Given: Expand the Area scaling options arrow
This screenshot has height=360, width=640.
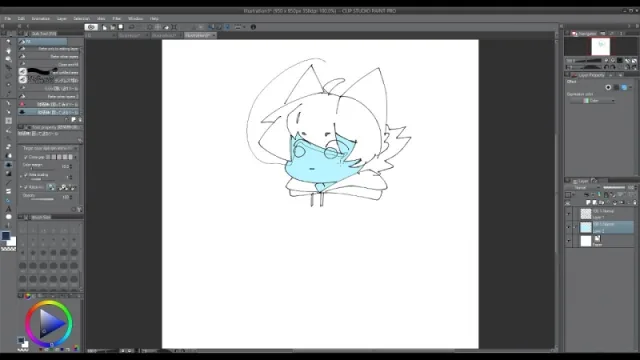Looking at the screenshot, I should (21, 175).
